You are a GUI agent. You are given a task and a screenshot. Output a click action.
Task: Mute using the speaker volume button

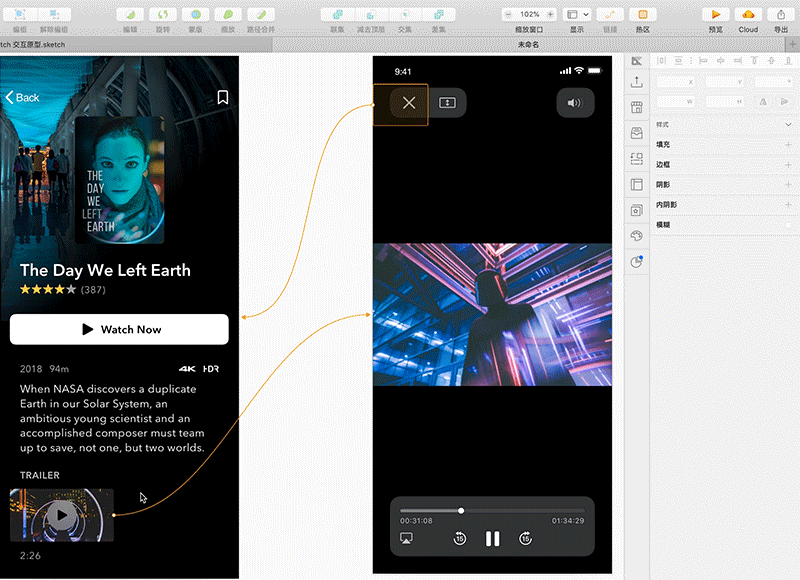(x=575, y=103)
